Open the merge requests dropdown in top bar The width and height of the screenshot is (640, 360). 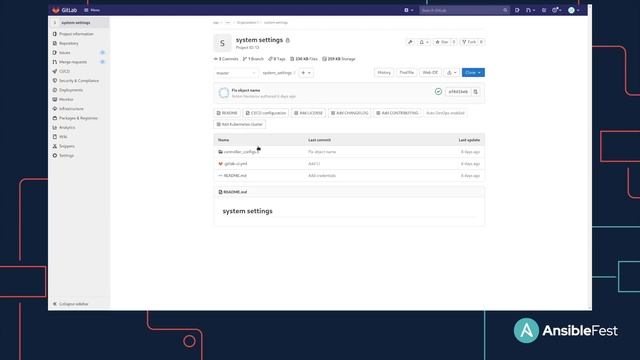click(x=530, y=10)
